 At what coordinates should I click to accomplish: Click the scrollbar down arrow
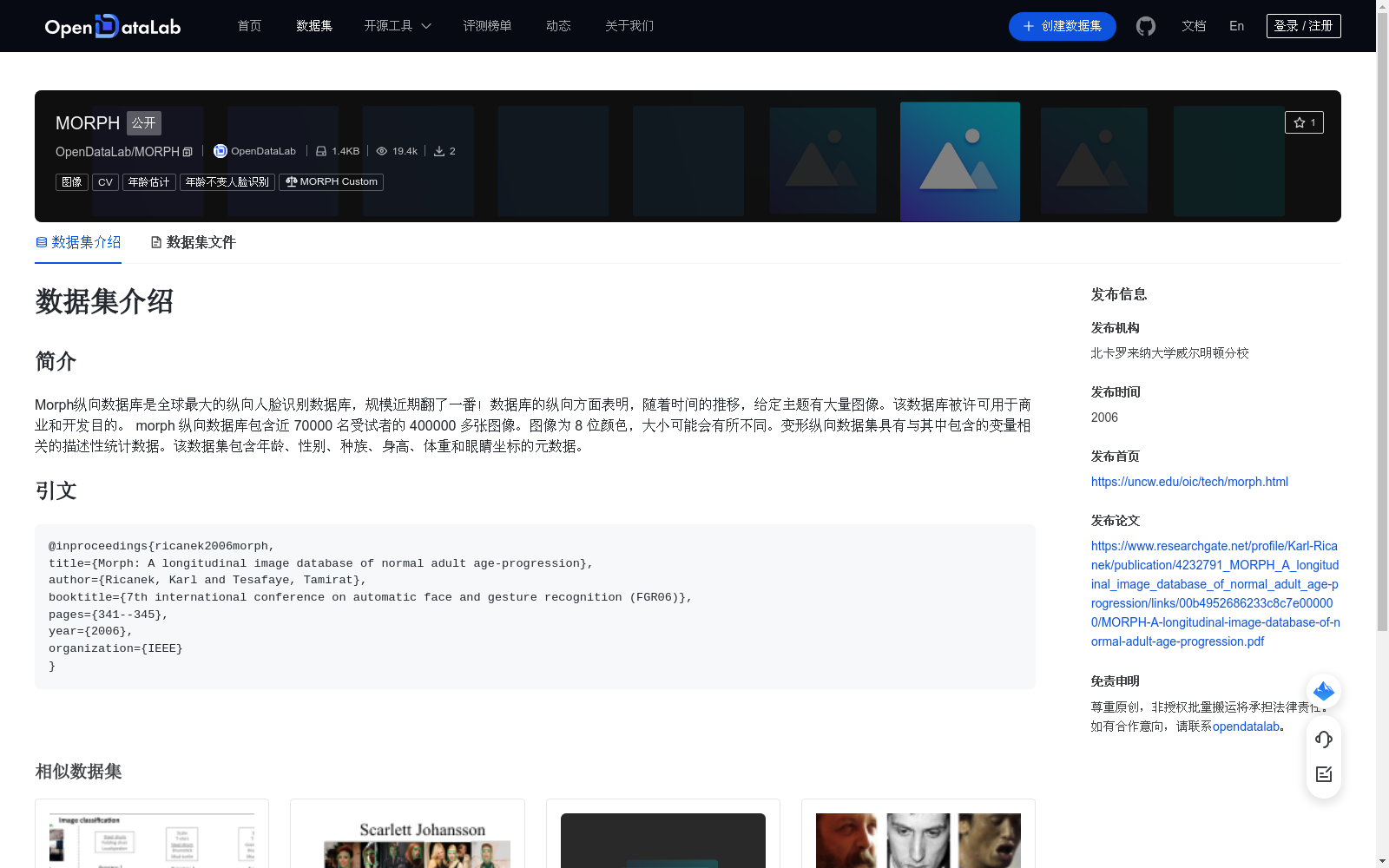[x=1382, y=861]
